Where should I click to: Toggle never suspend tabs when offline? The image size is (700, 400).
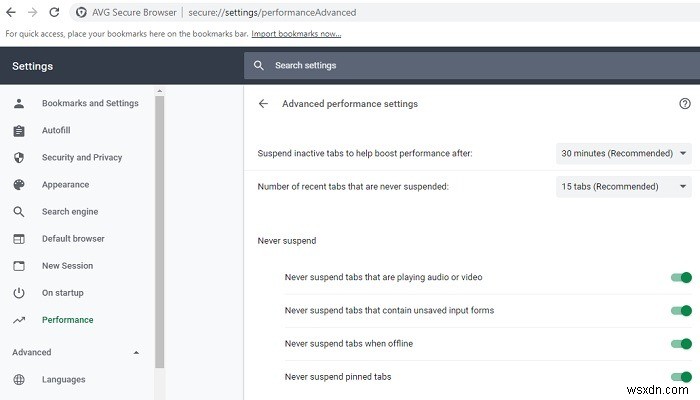[x=681, y=344]
